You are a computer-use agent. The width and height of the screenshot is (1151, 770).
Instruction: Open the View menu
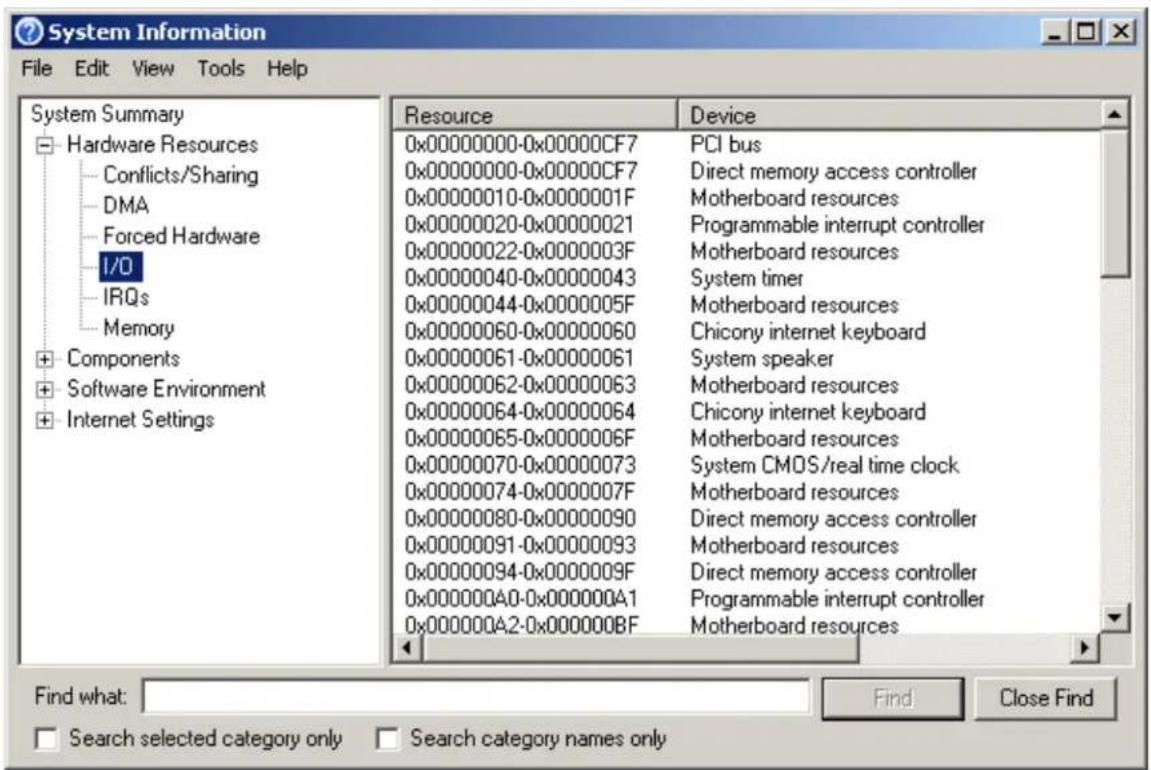click(153, 68)
